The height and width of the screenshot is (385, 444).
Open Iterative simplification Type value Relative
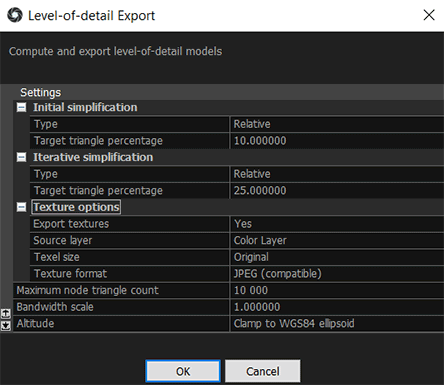click(x=337, y=174)
